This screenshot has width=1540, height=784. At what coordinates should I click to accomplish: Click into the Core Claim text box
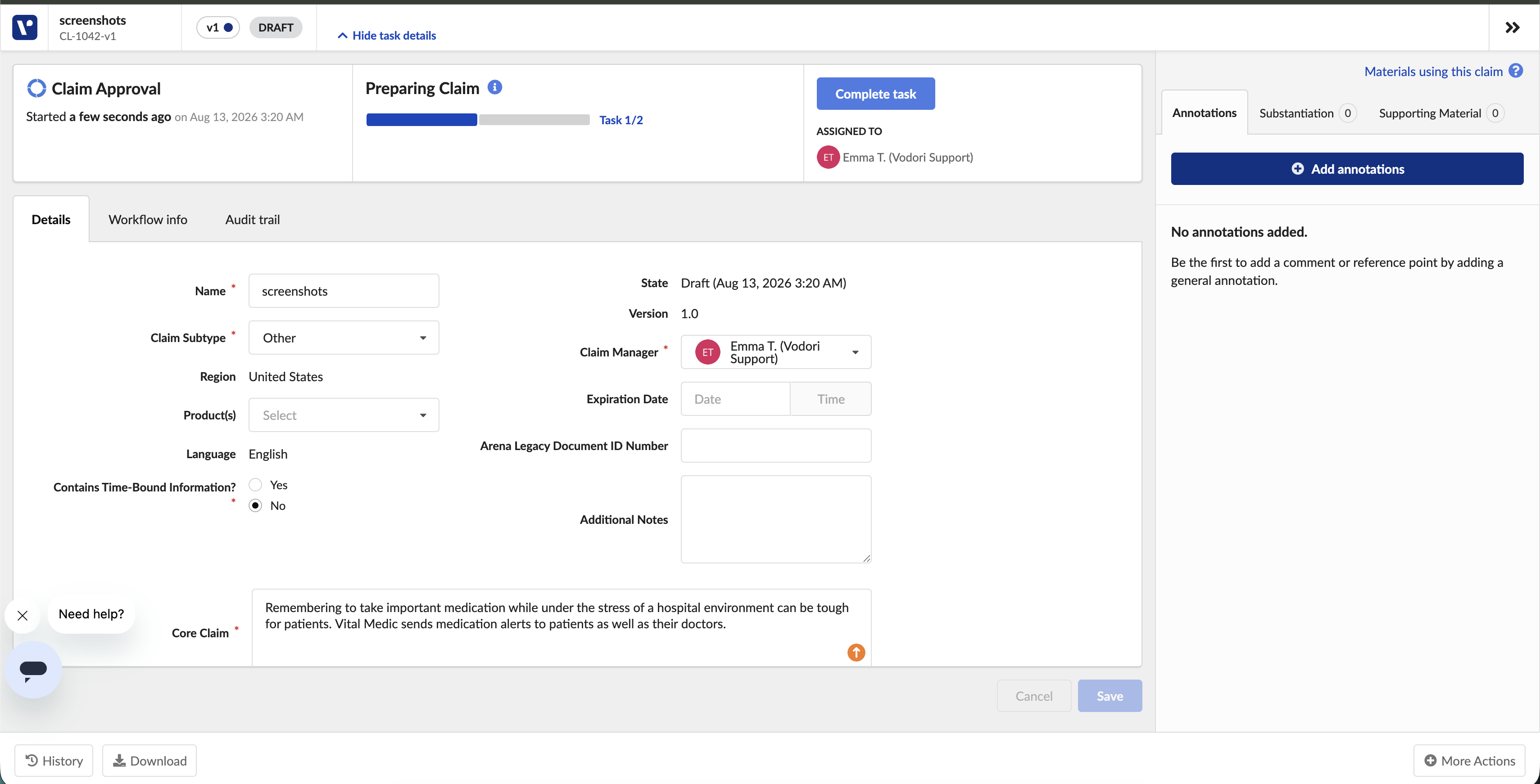[x=562, y=627]
